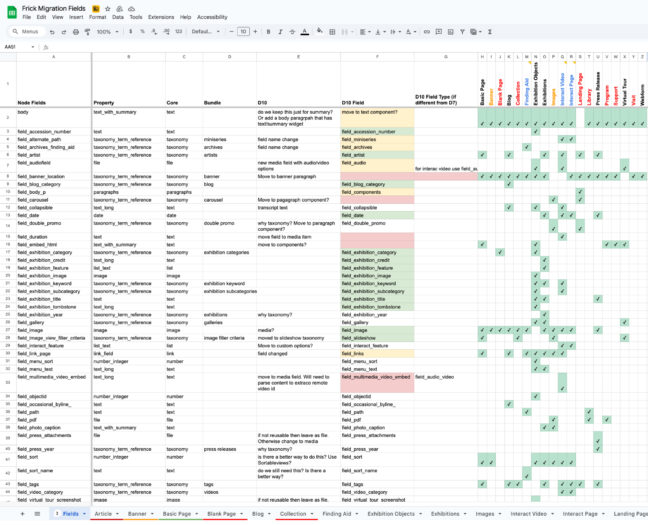
Task: Open text rotation dropdown
Action: tap(411, 32)
